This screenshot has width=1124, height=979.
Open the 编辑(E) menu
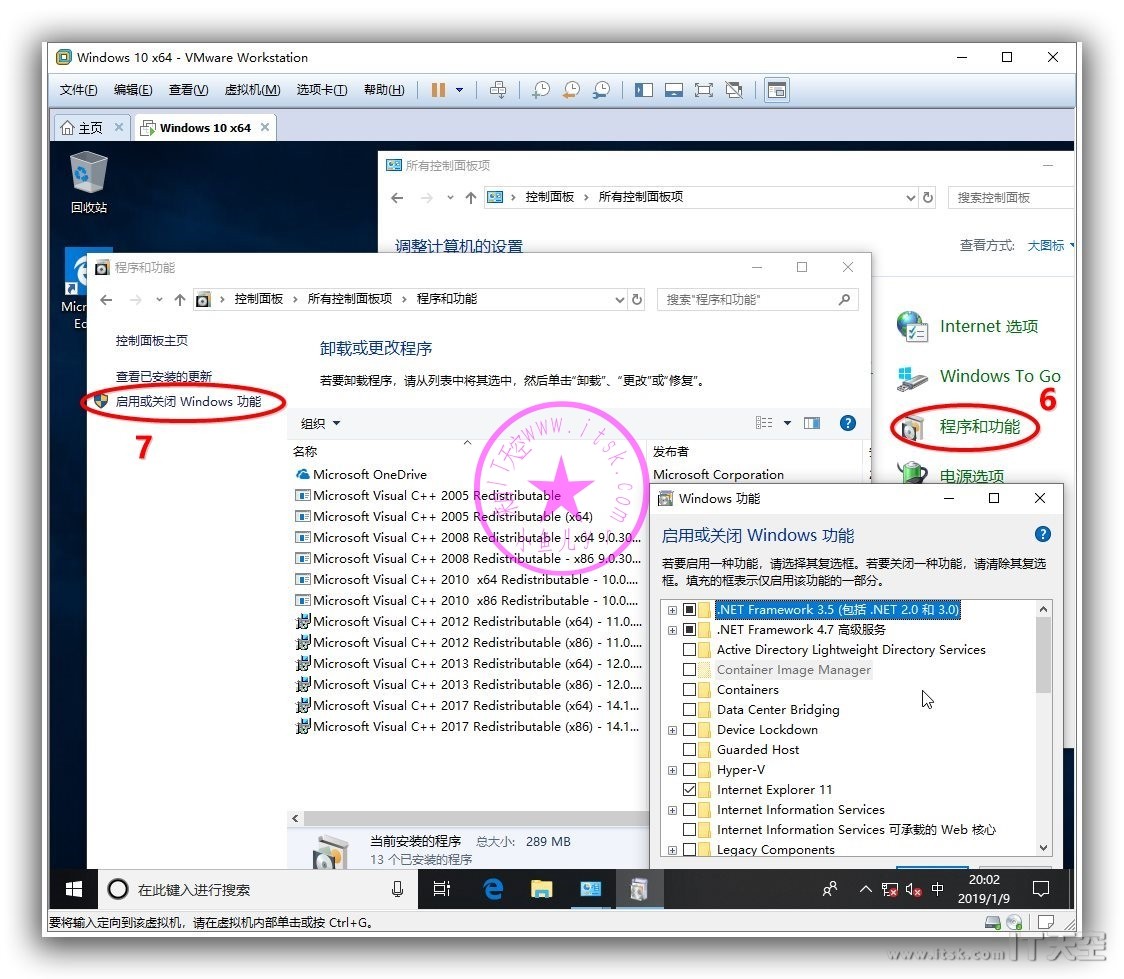(133, 90)
